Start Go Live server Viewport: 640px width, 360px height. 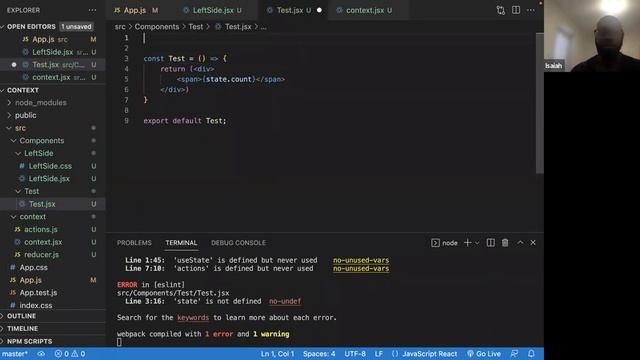tap(484, 354)
